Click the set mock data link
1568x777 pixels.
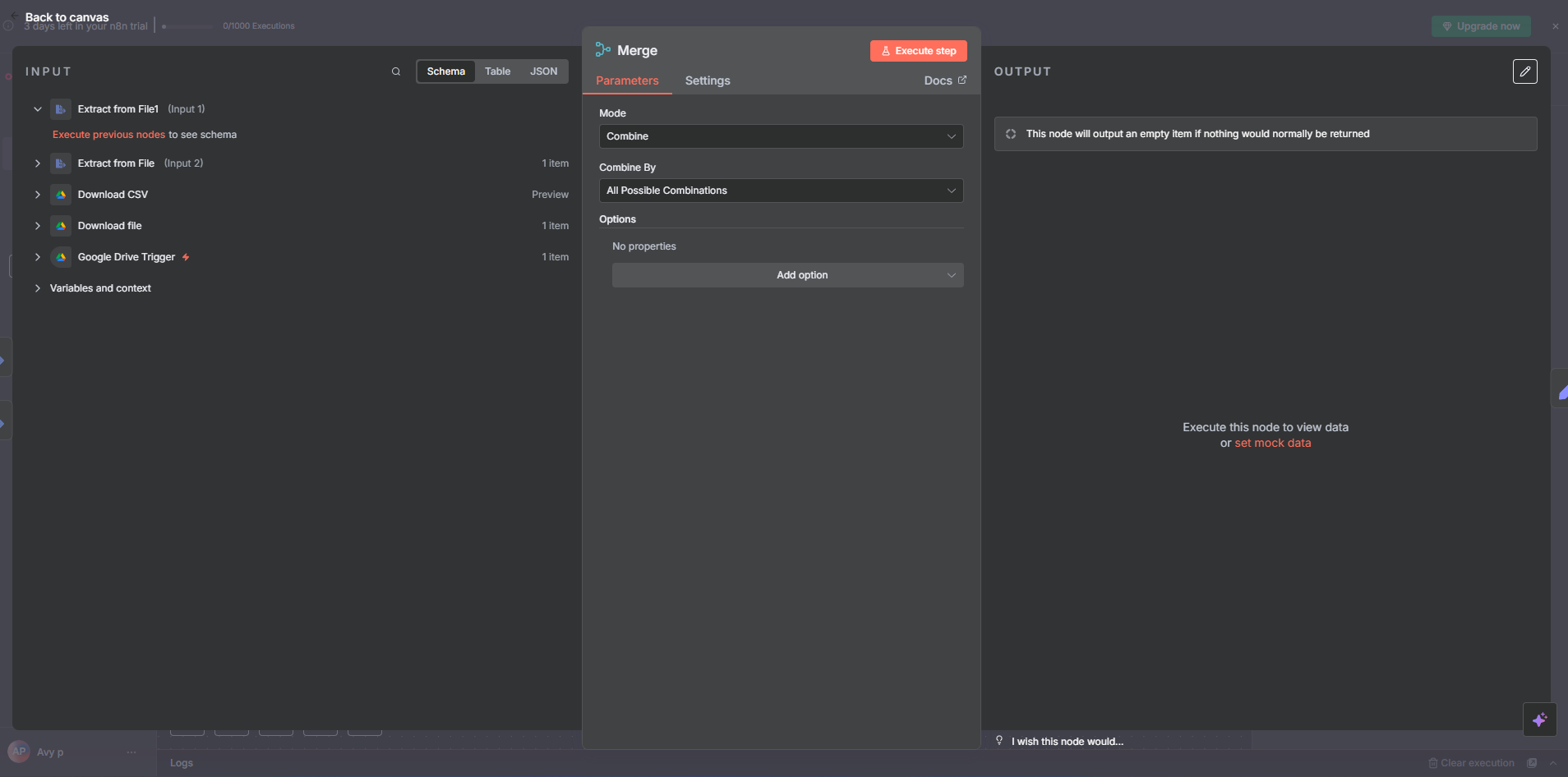click(1272, 443)
